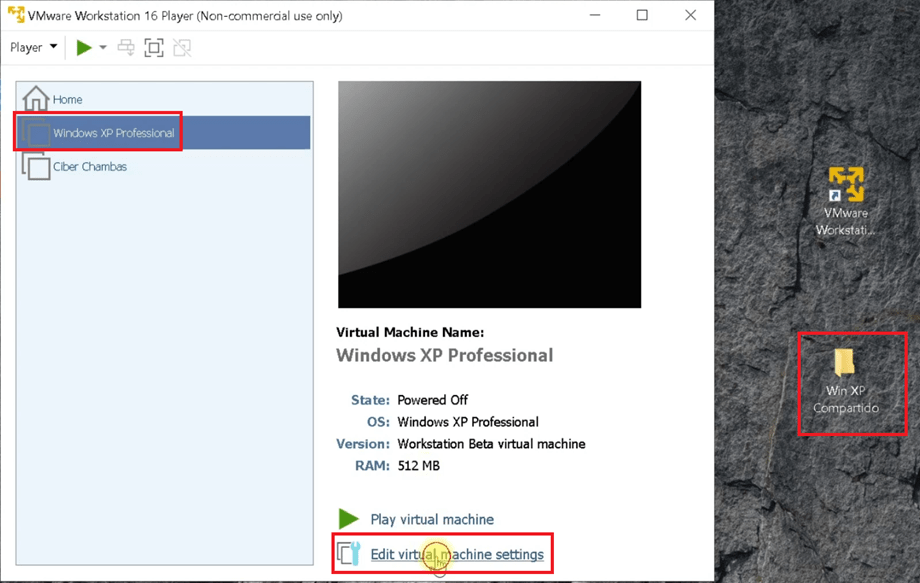Select Ciber Chambas virtual machine
Screen dimensions: 920x583
pyautogui.click(x=164, y=167)
